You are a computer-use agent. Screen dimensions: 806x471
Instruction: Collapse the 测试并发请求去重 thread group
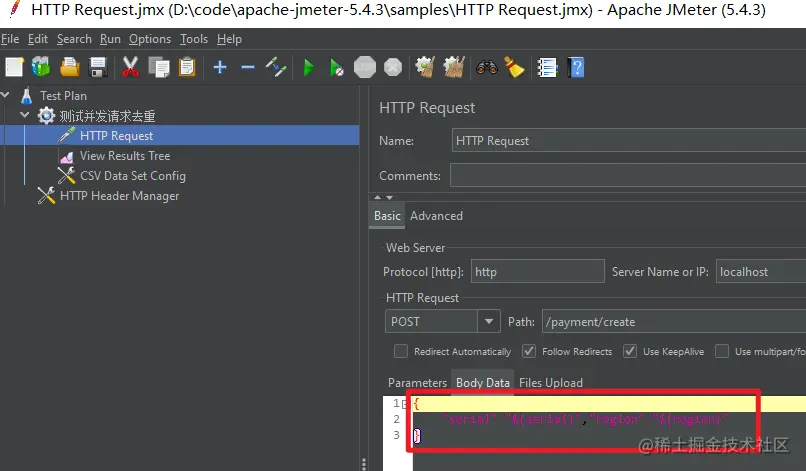tap(25, 115)
